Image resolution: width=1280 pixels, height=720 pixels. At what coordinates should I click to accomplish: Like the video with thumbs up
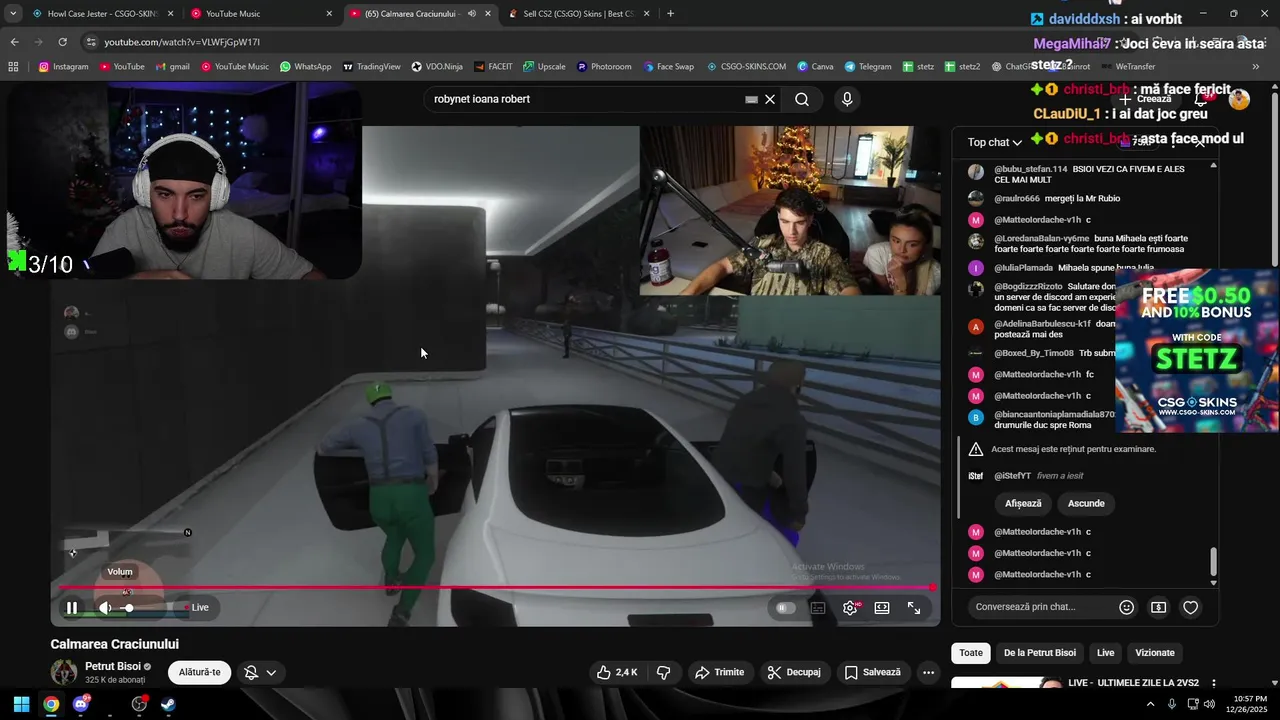click(617, 672)
